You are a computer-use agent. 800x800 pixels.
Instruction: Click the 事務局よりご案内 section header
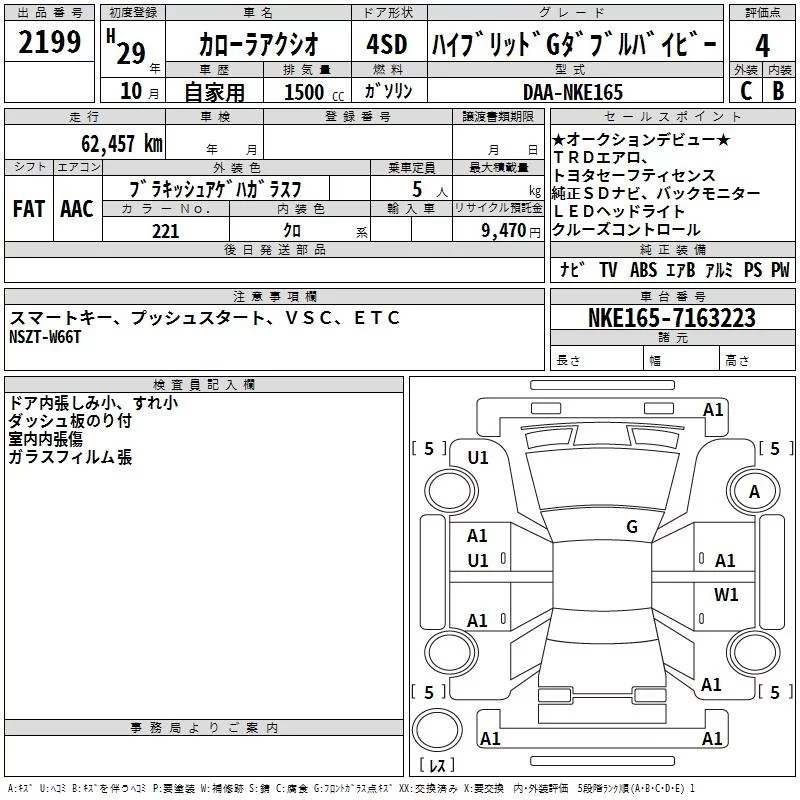(204, 728)
